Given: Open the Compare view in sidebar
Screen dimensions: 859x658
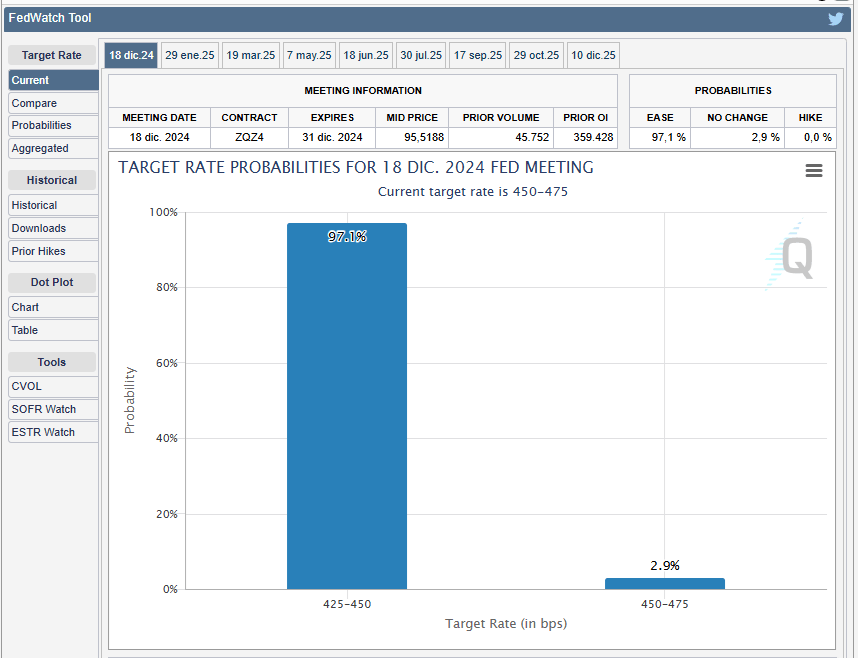Looking at the screenshot, I should pyautogui.click(x=53, y=103).
